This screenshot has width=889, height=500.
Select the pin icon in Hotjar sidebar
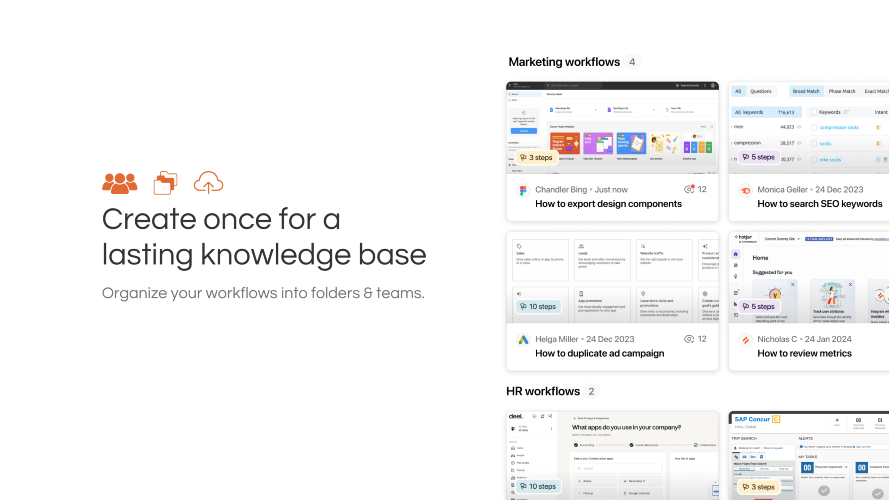[735, 277]
